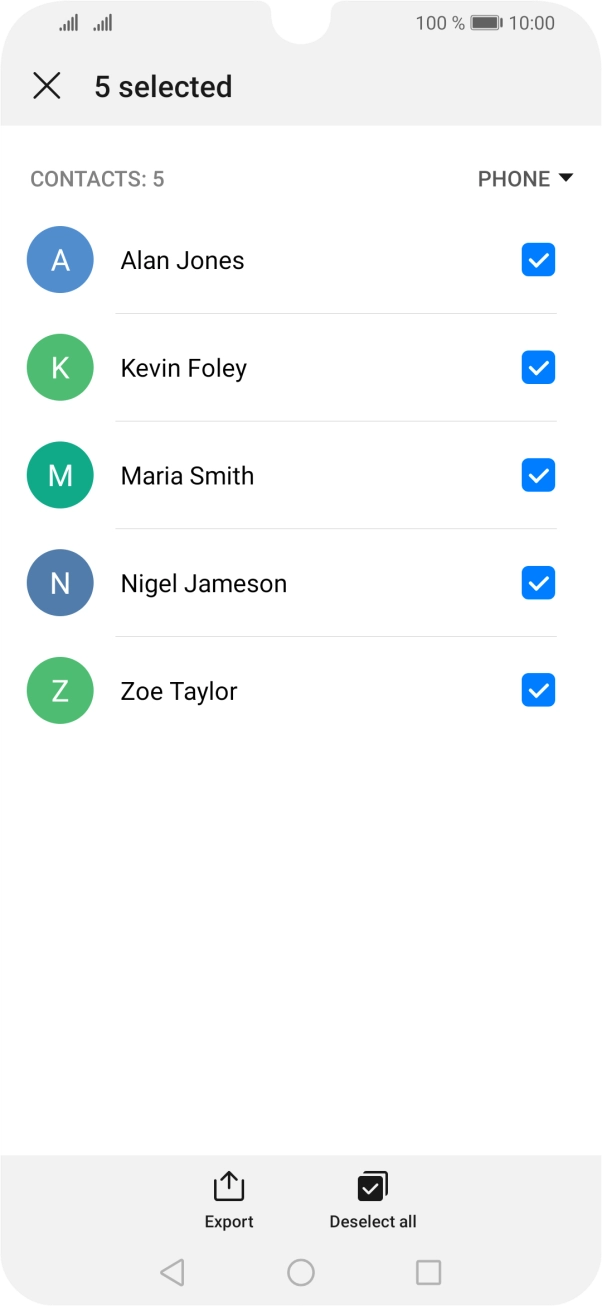Tap Kevin Foley's green K avatar
The height and width of the screenshot is (1306, 602).
60,368
